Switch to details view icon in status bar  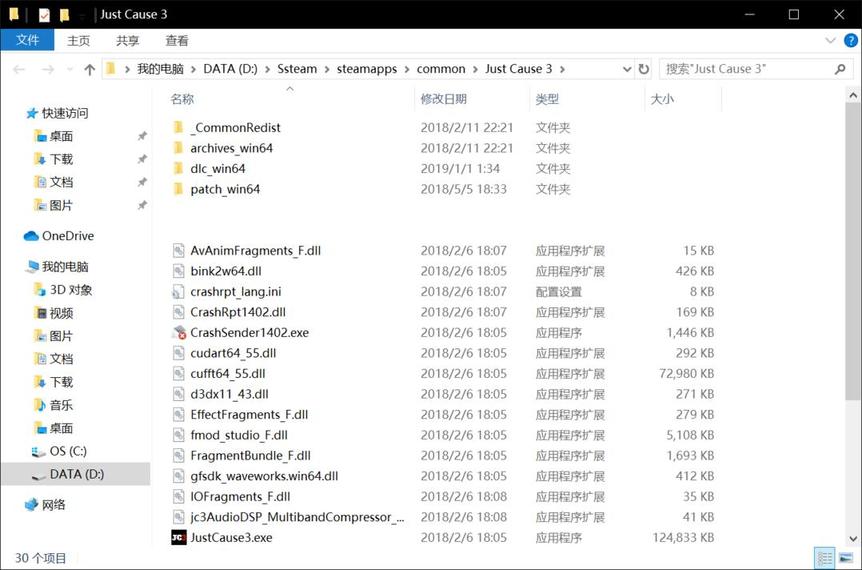(x=825, y=558)
